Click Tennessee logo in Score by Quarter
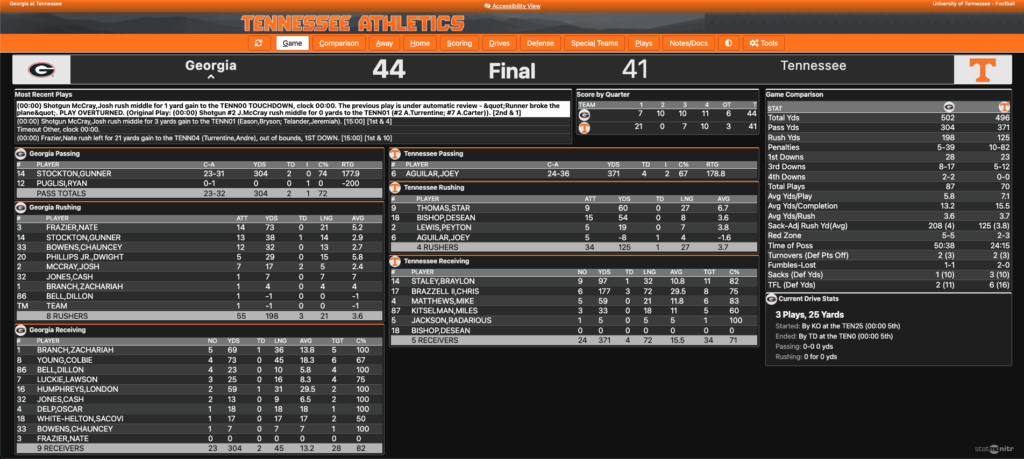Screen dimensions: 1024x459 (x=584, y=128)
